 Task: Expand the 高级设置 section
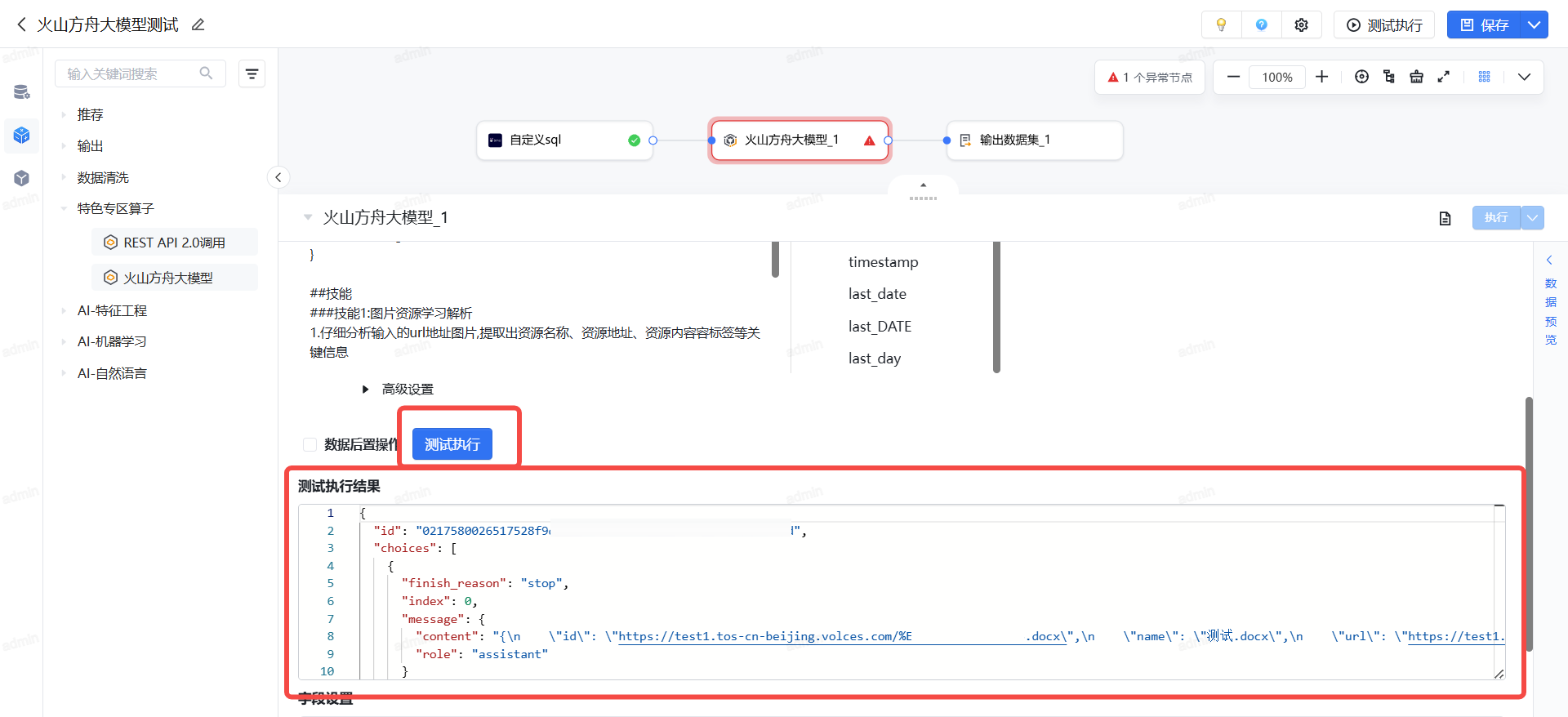point(366,390)
